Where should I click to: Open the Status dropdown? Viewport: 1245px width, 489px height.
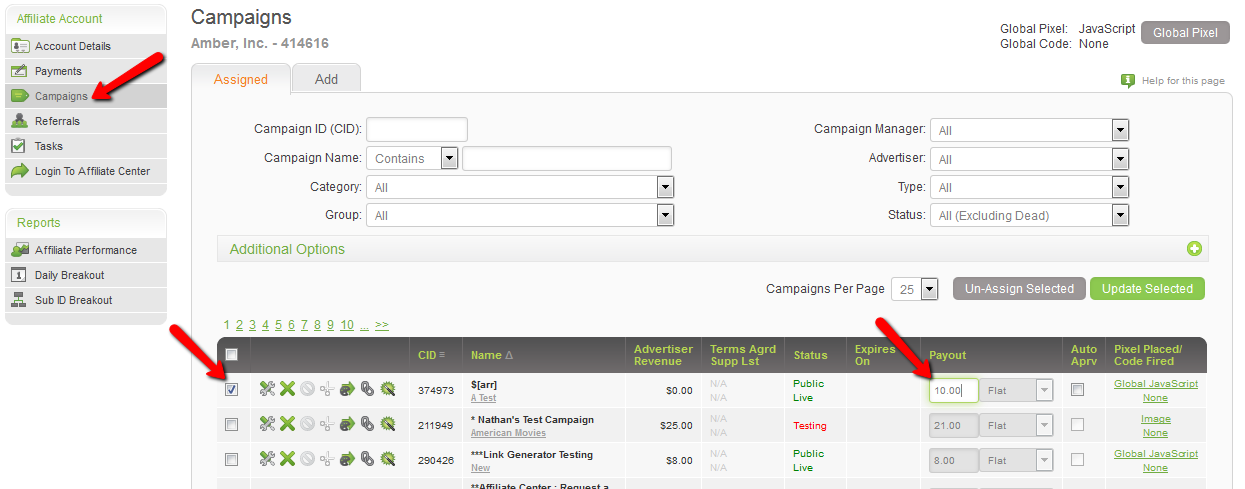pyautogui.click(x=1029, y=215)
